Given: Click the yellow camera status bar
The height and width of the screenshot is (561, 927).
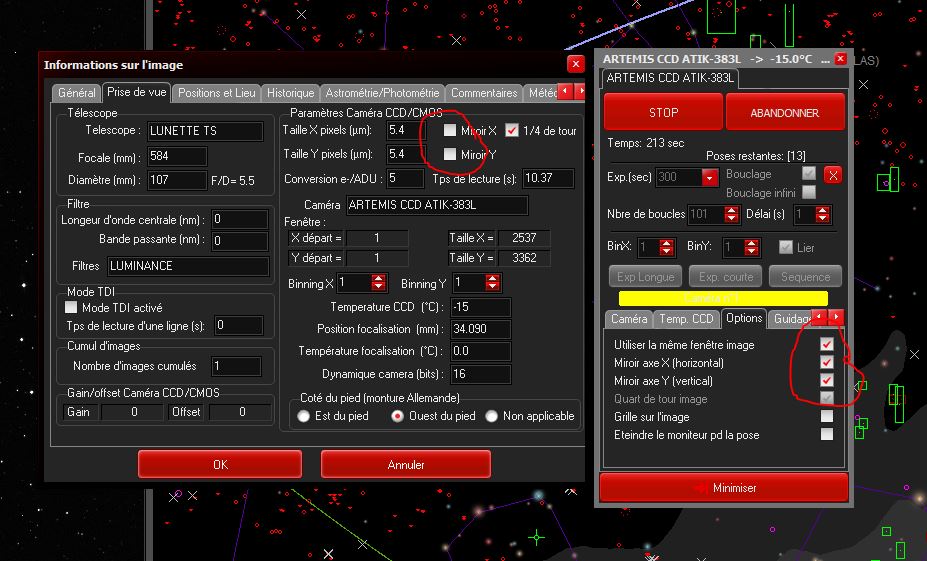Looking at the screenshot, I should click(x=723, y=298).
